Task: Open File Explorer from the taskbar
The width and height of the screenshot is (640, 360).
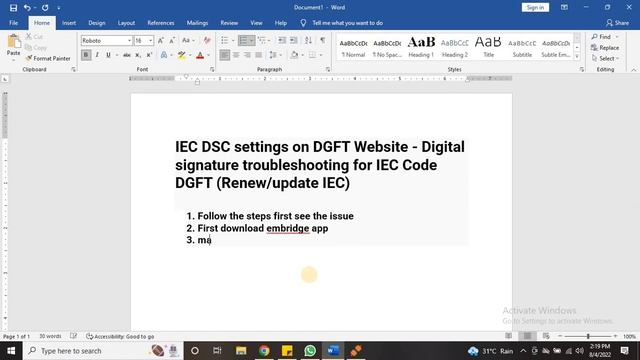Action: [x=241, y=351]
